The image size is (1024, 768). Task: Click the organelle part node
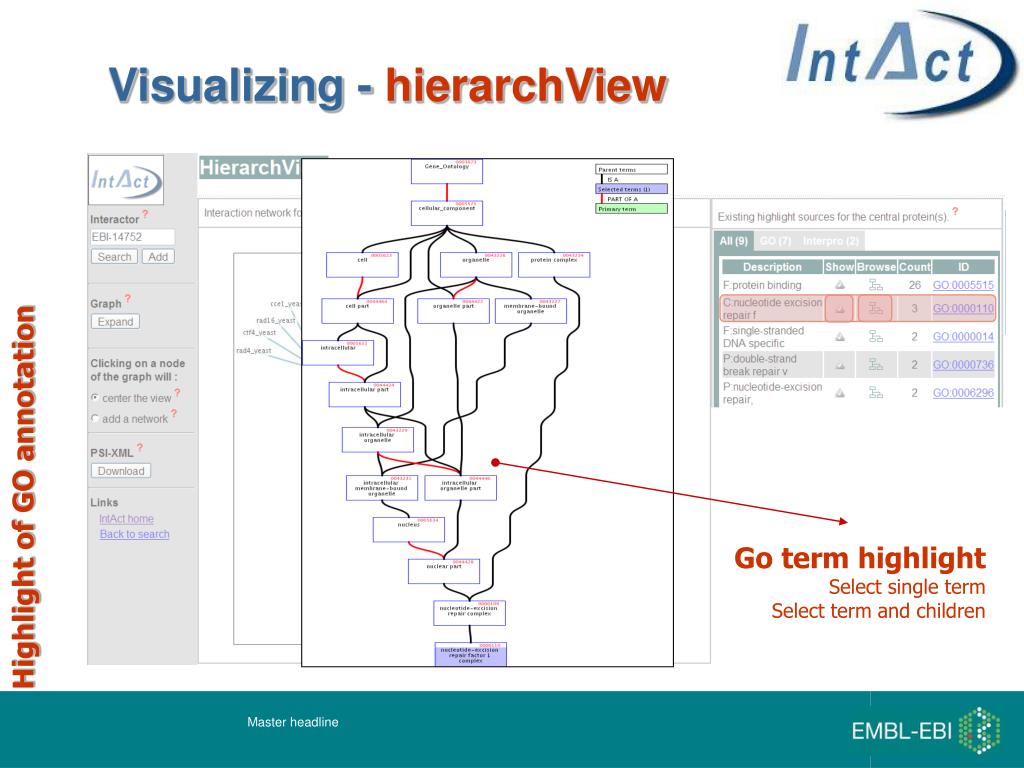point(453,311)
